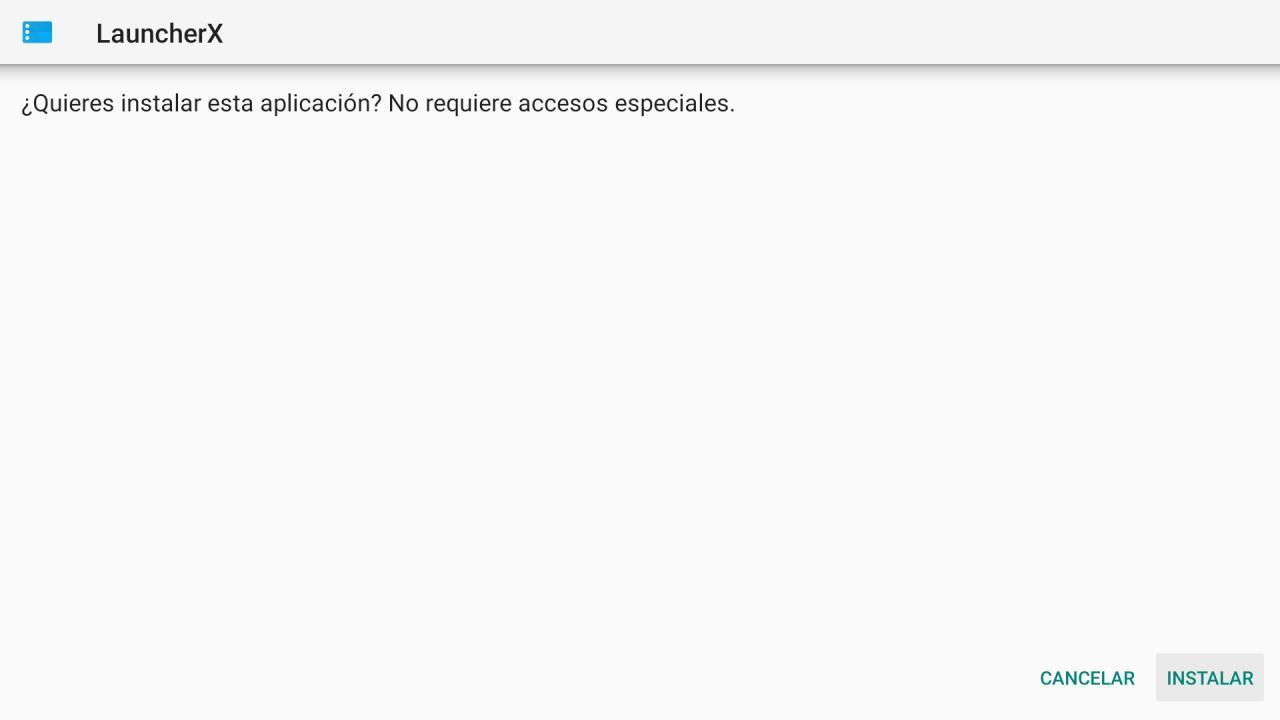Click the '¿Quieres instalar esta aplicación?' message
Image resolution: width=1280 pixels, height=720 pixels.
pyautogui.click(x=201, y=104)
